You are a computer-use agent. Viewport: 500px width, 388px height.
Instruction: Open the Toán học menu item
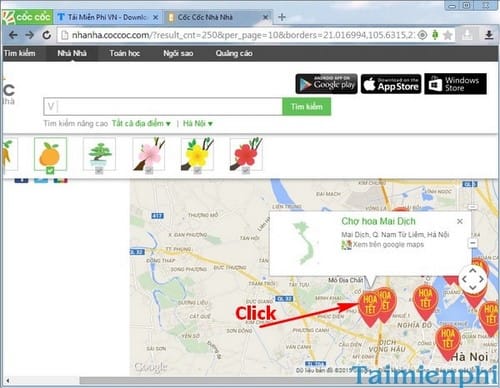pyautogui.click(x=125, y=53)
